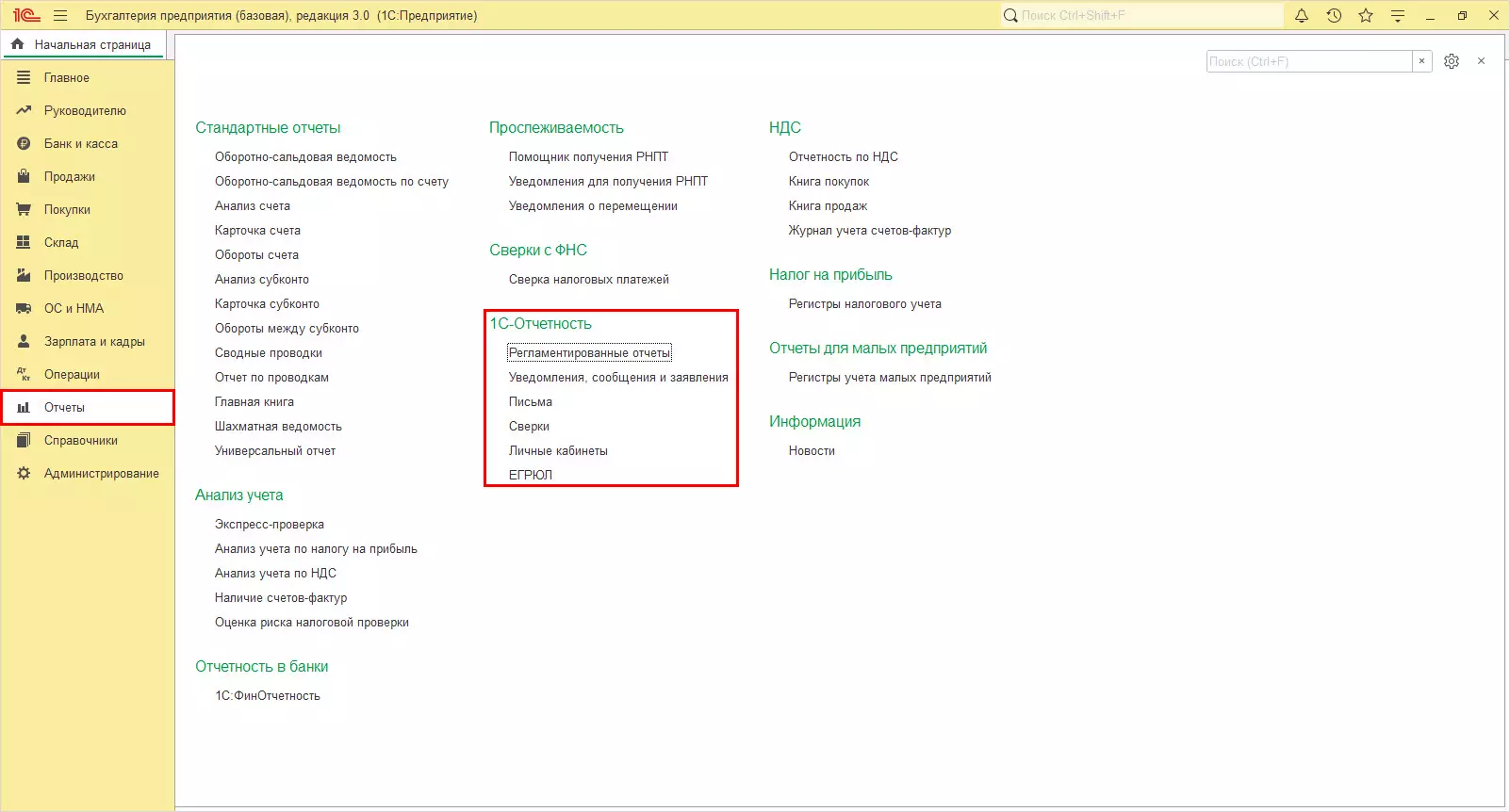Image resolution: width=1510 pixels, height=812 pixels.
Task: Open the panel settings icon in title bar
Action: point(1398,15)
